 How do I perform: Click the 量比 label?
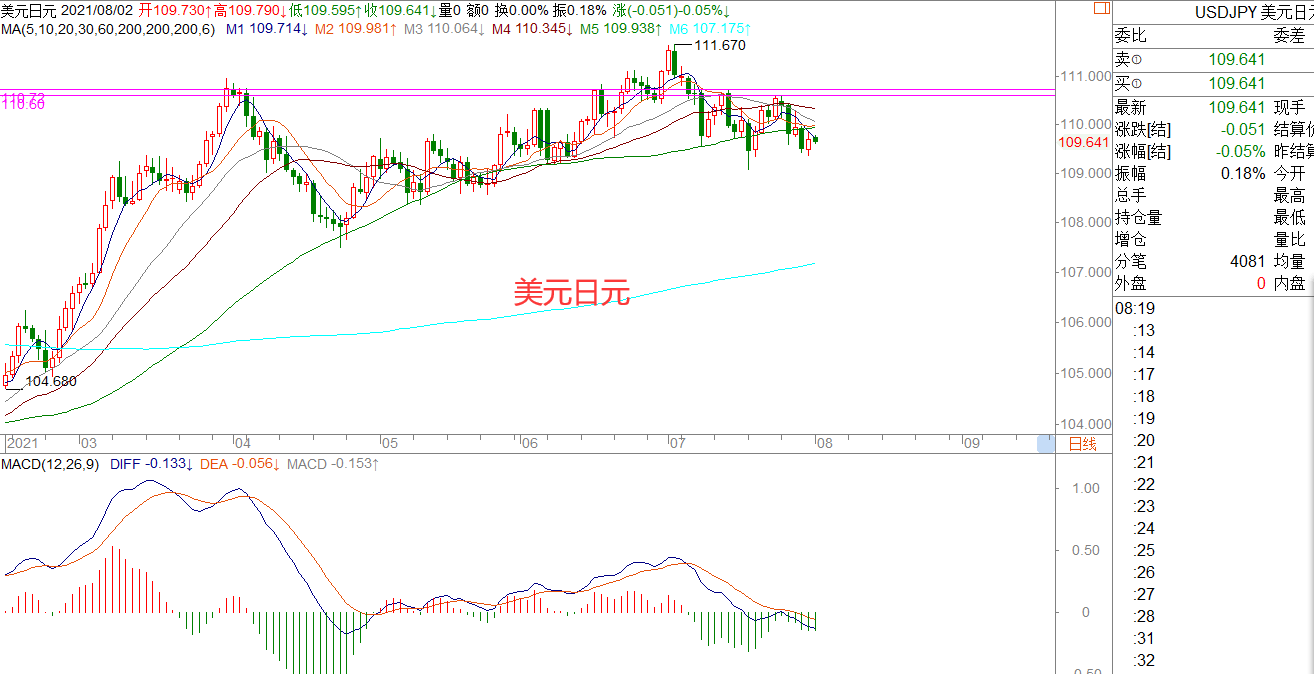(x=1290, y=240)
